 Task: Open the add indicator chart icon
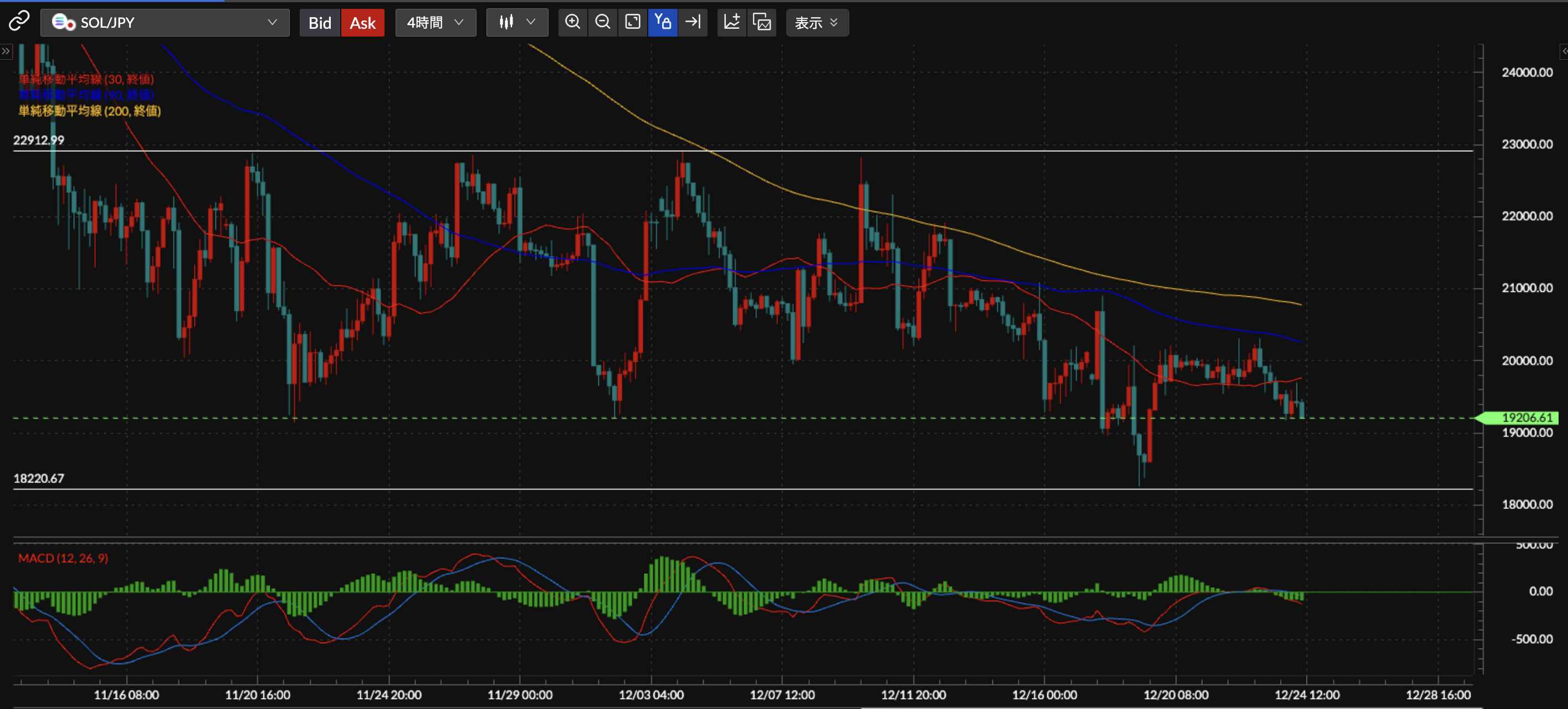pyautogui.click(x=732, y=23)
